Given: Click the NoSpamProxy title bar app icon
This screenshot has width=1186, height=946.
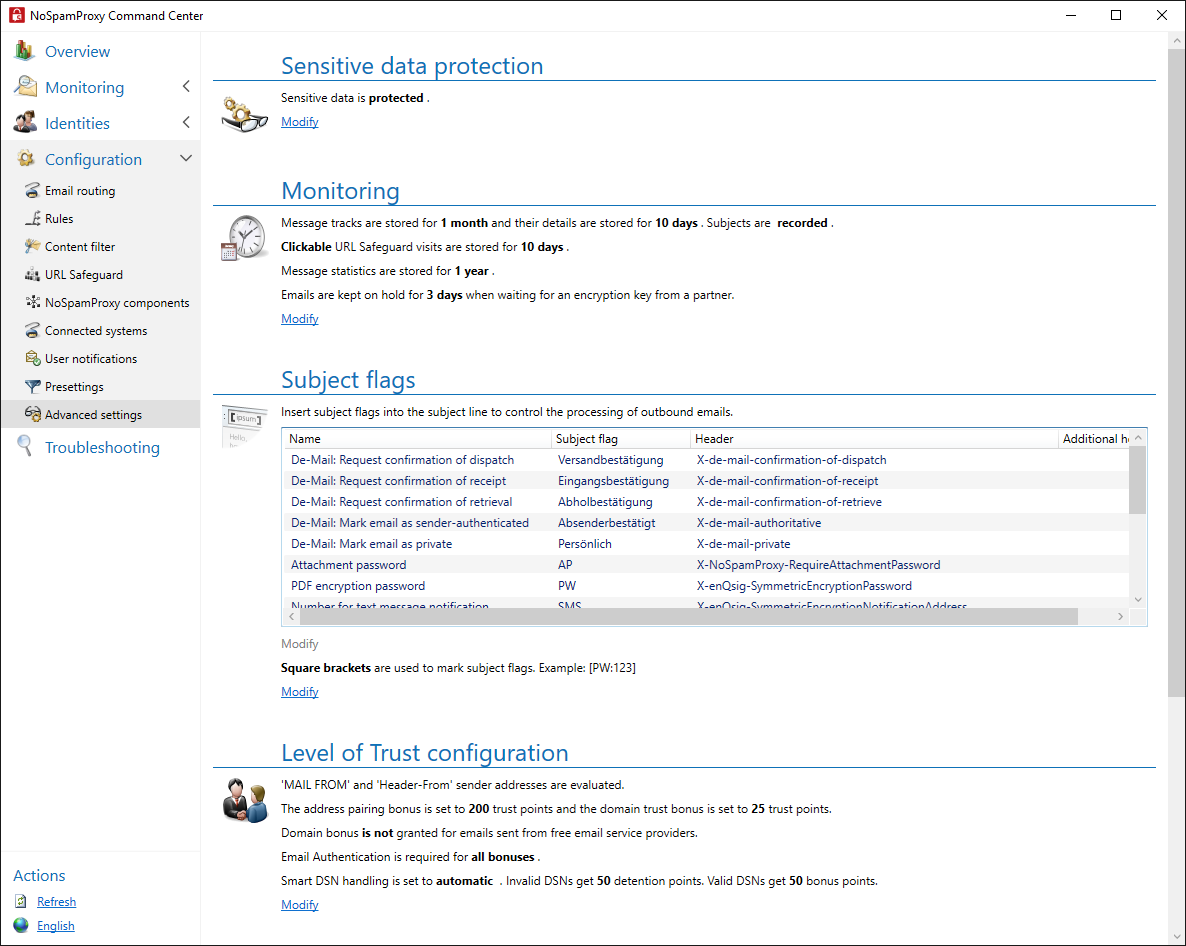Looking at the screenshot, I should pyautogui.click(x=17, y=15).
